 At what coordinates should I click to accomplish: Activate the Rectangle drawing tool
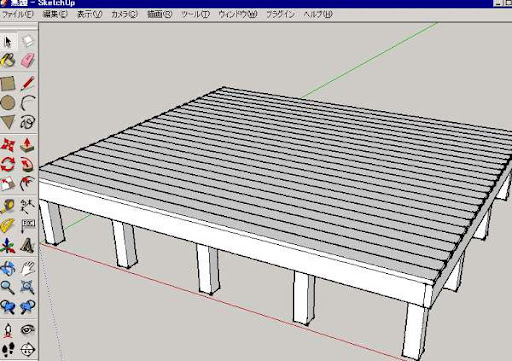point(8,84)
